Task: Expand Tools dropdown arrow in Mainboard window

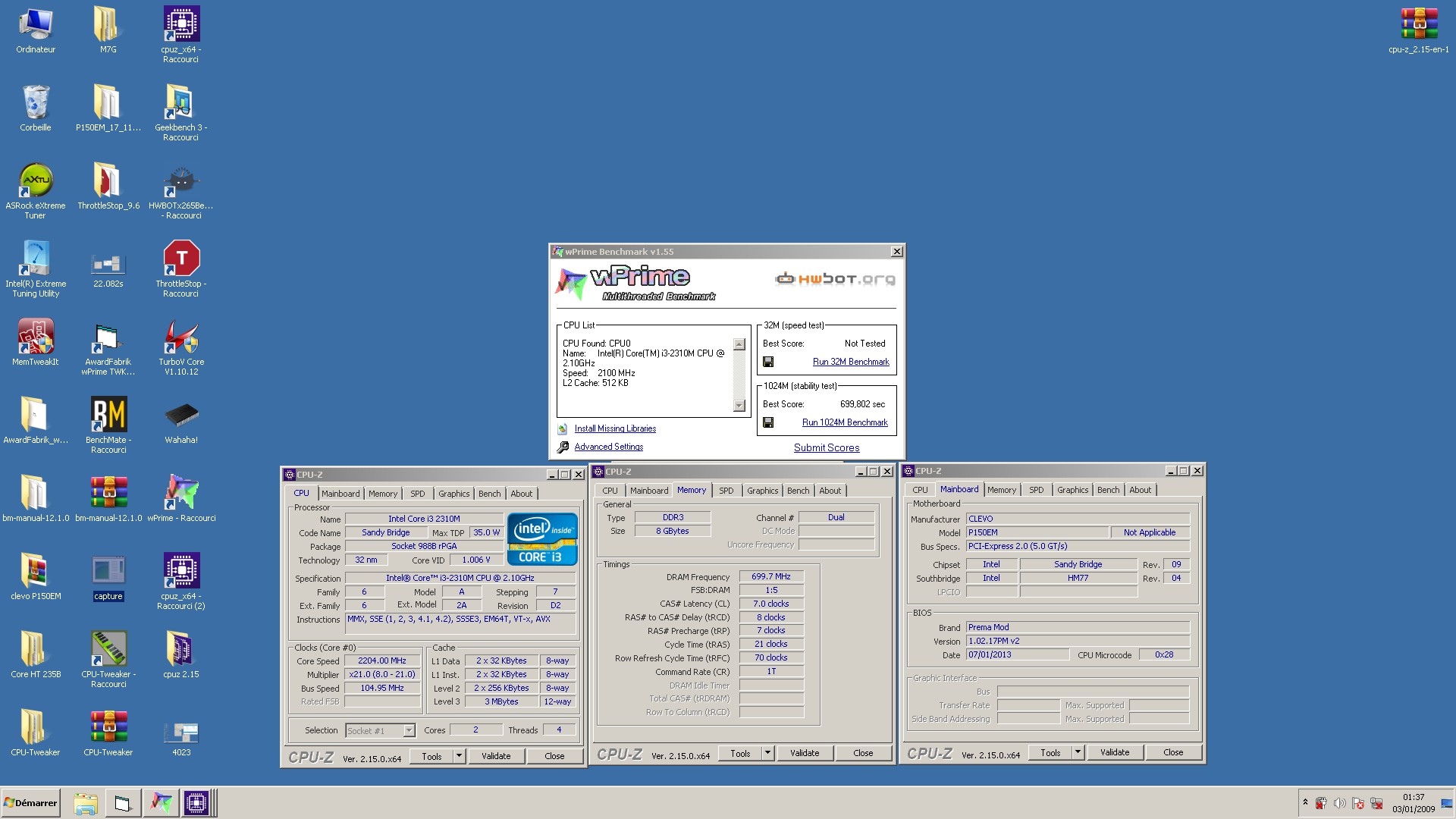Action: pyautogui.click(x=1078, y=752)
